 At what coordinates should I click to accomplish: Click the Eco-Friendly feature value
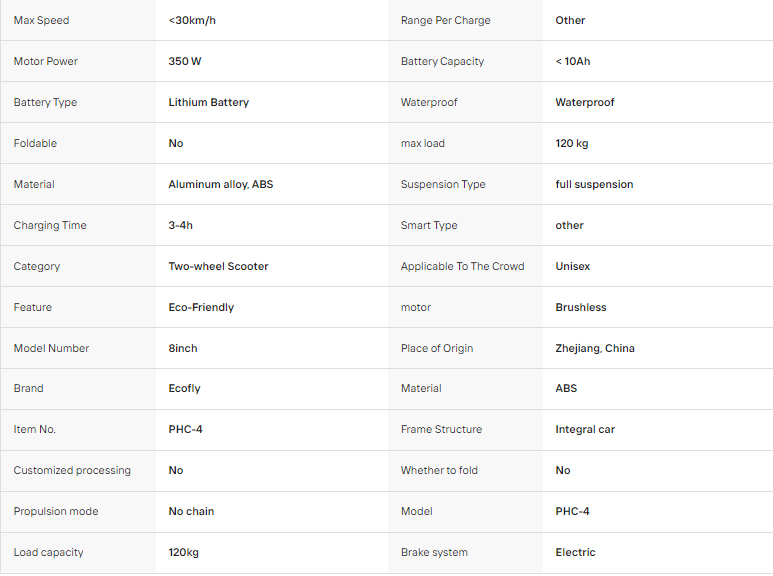[x=201, y=307]
